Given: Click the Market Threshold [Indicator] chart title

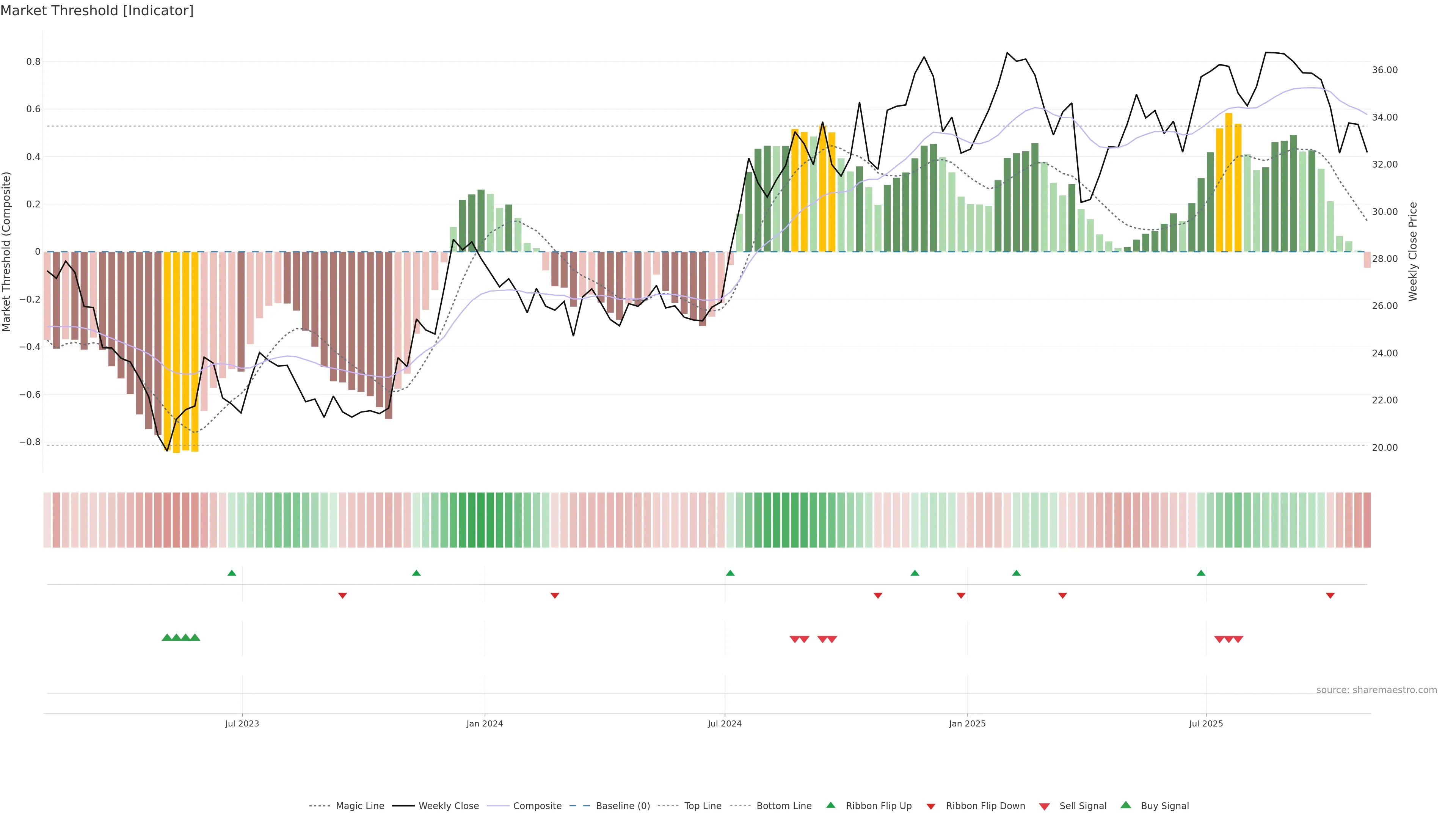Looking at the screenshot, I should point(97,11).
